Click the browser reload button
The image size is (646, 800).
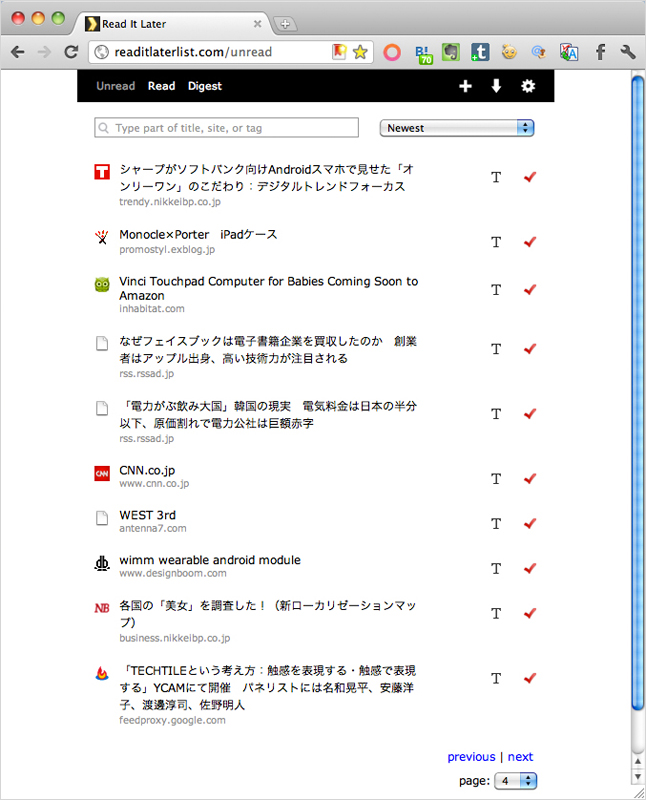tap(71, 52)
